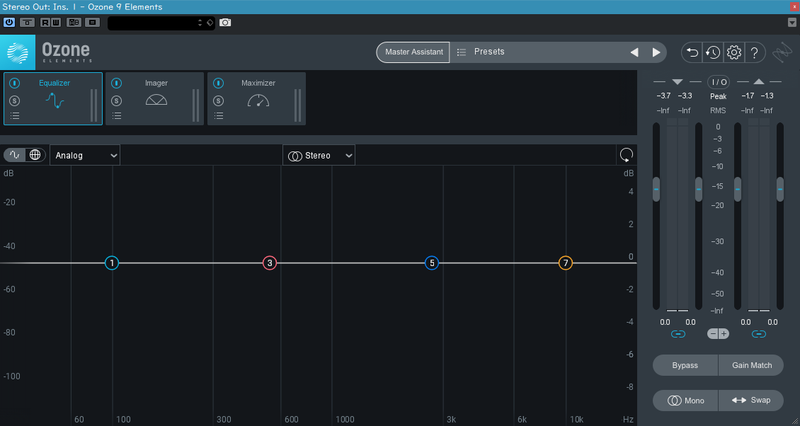The image size is (800, 426).
Task: Switch output to Mono
Action: coord(685,400)
